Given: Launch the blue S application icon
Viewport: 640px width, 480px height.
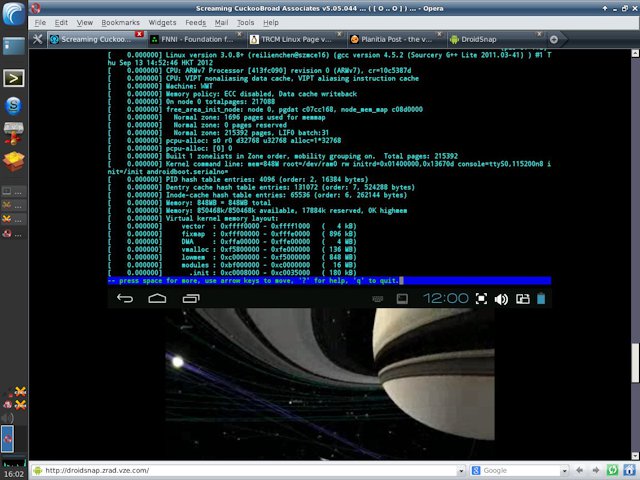Looking at the screenshot, I should point(13,106).
